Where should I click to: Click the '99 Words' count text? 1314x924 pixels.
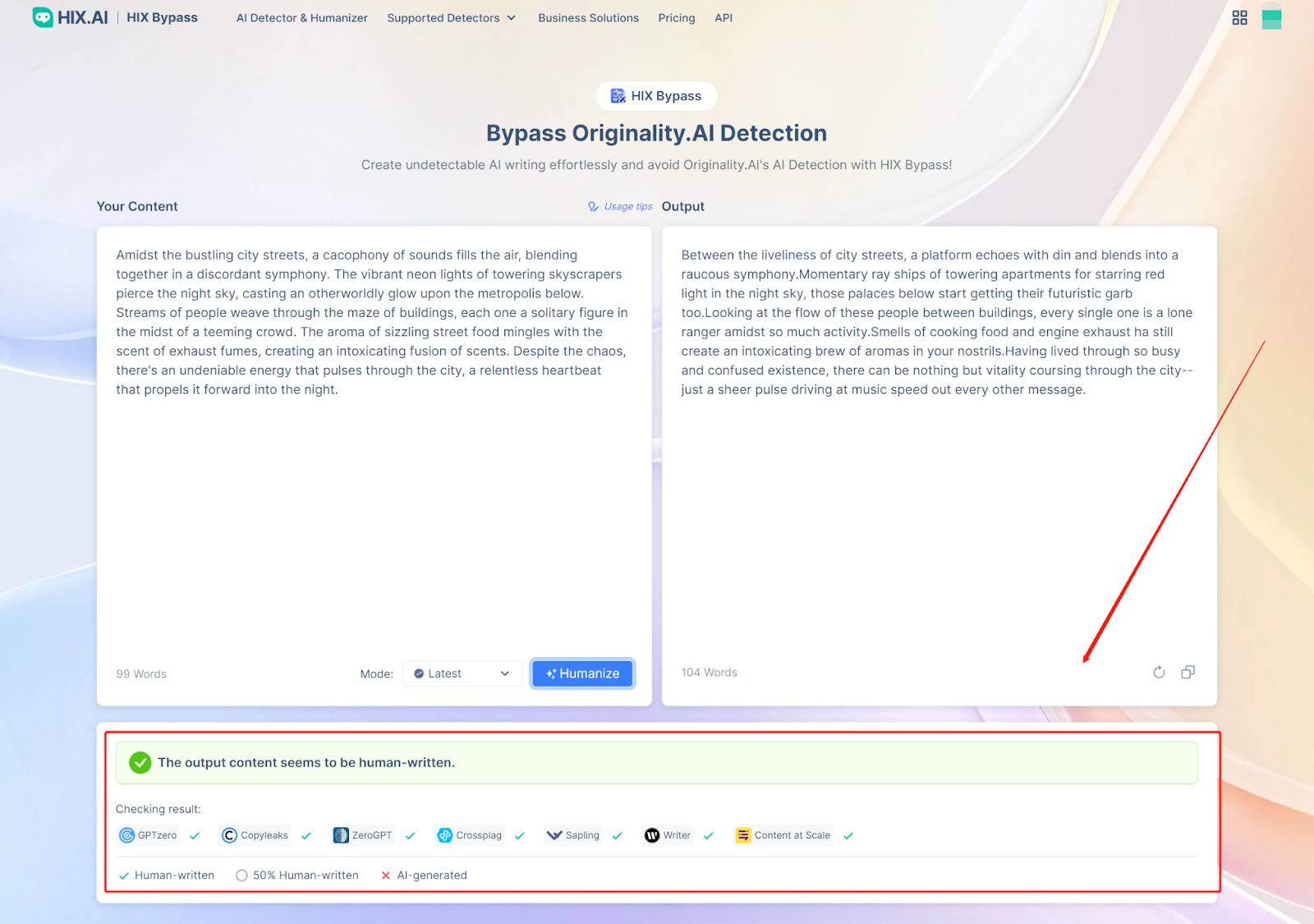click(x=141, y=674)
